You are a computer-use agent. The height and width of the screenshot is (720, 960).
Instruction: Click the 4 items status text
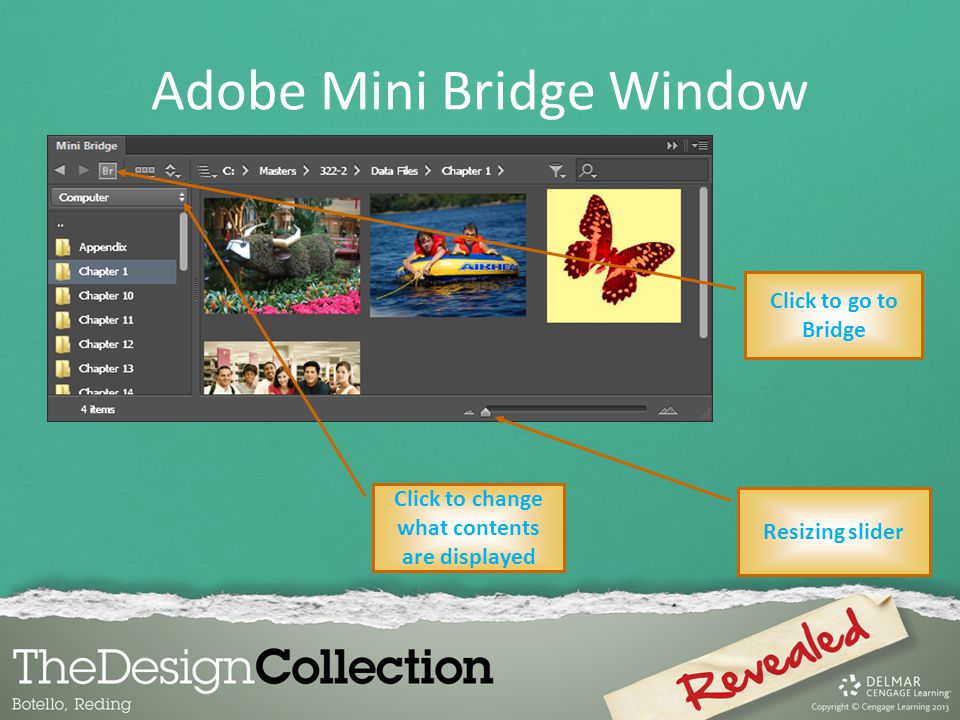97,409
